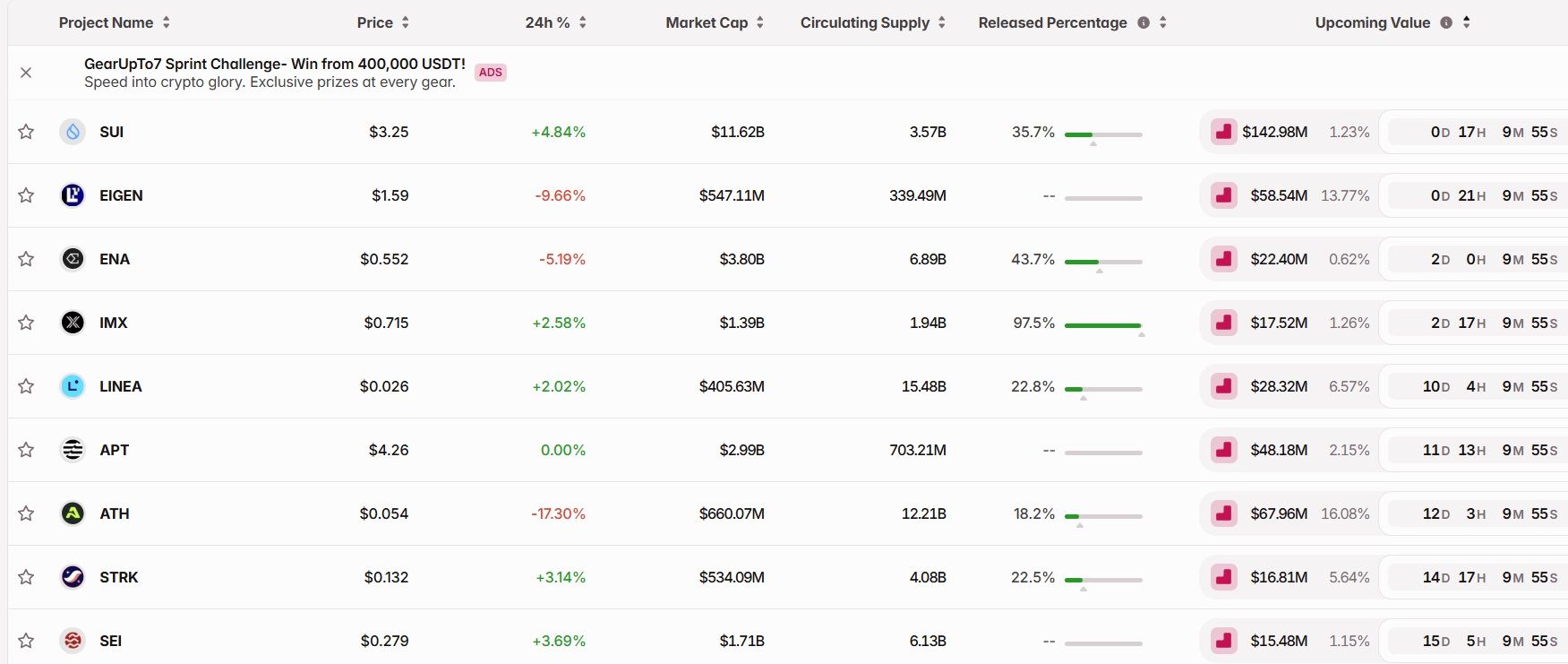This screenshot has height=664, width=1568.
Task: Sort by Market Cap column arrows
Action: (760, 22)
